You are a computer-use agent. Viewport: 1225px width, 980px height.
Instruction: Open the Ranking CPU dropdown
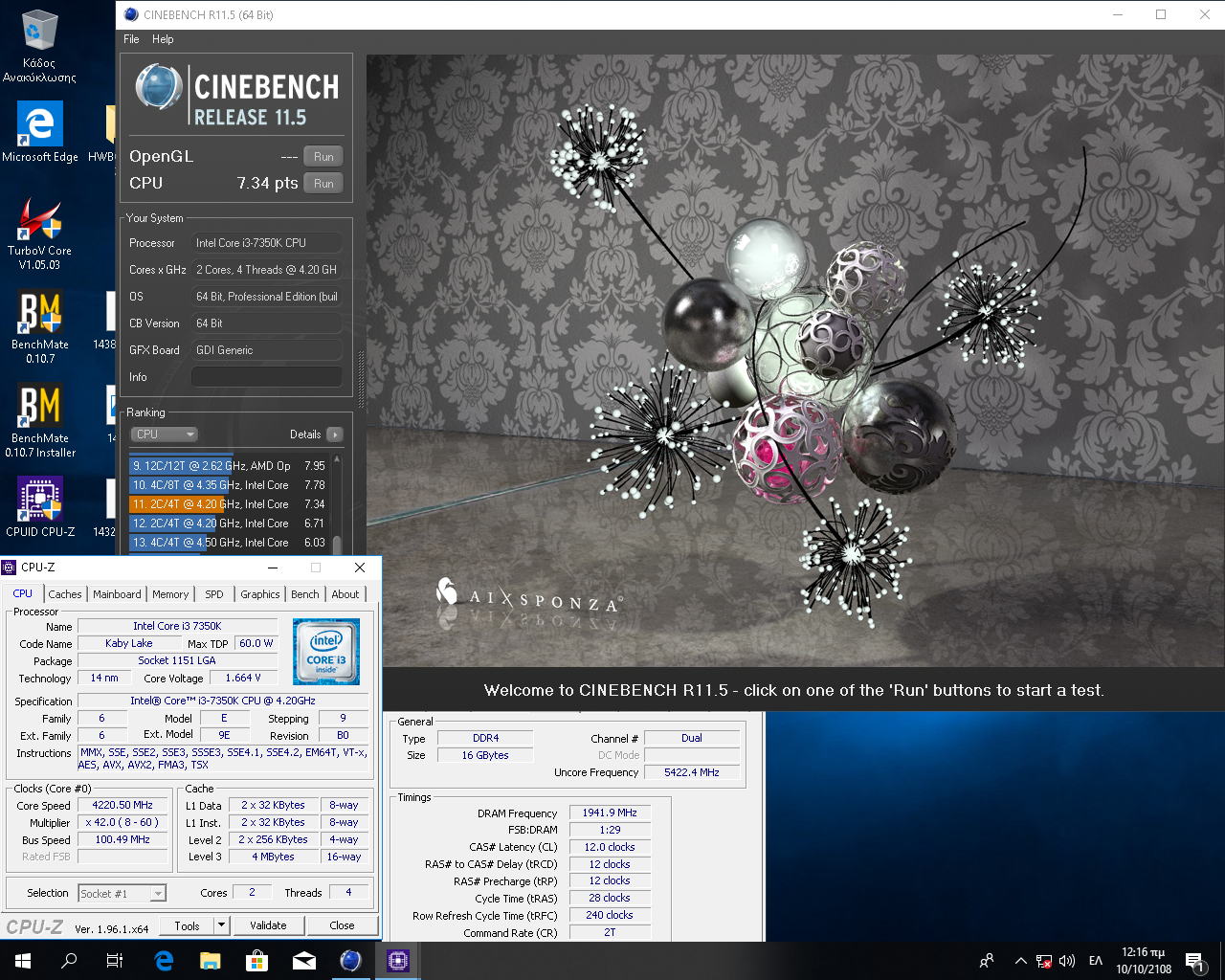[164, 434]
